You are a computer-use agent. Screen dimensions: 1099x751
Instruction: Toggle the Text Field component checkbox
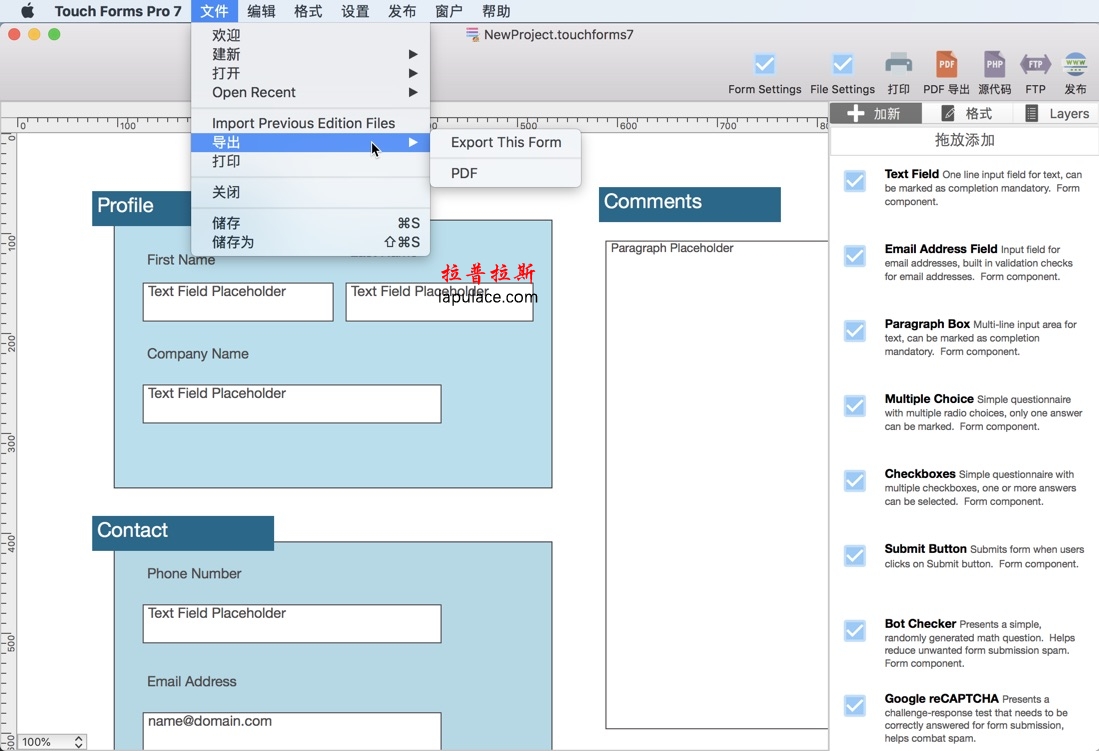855,181
